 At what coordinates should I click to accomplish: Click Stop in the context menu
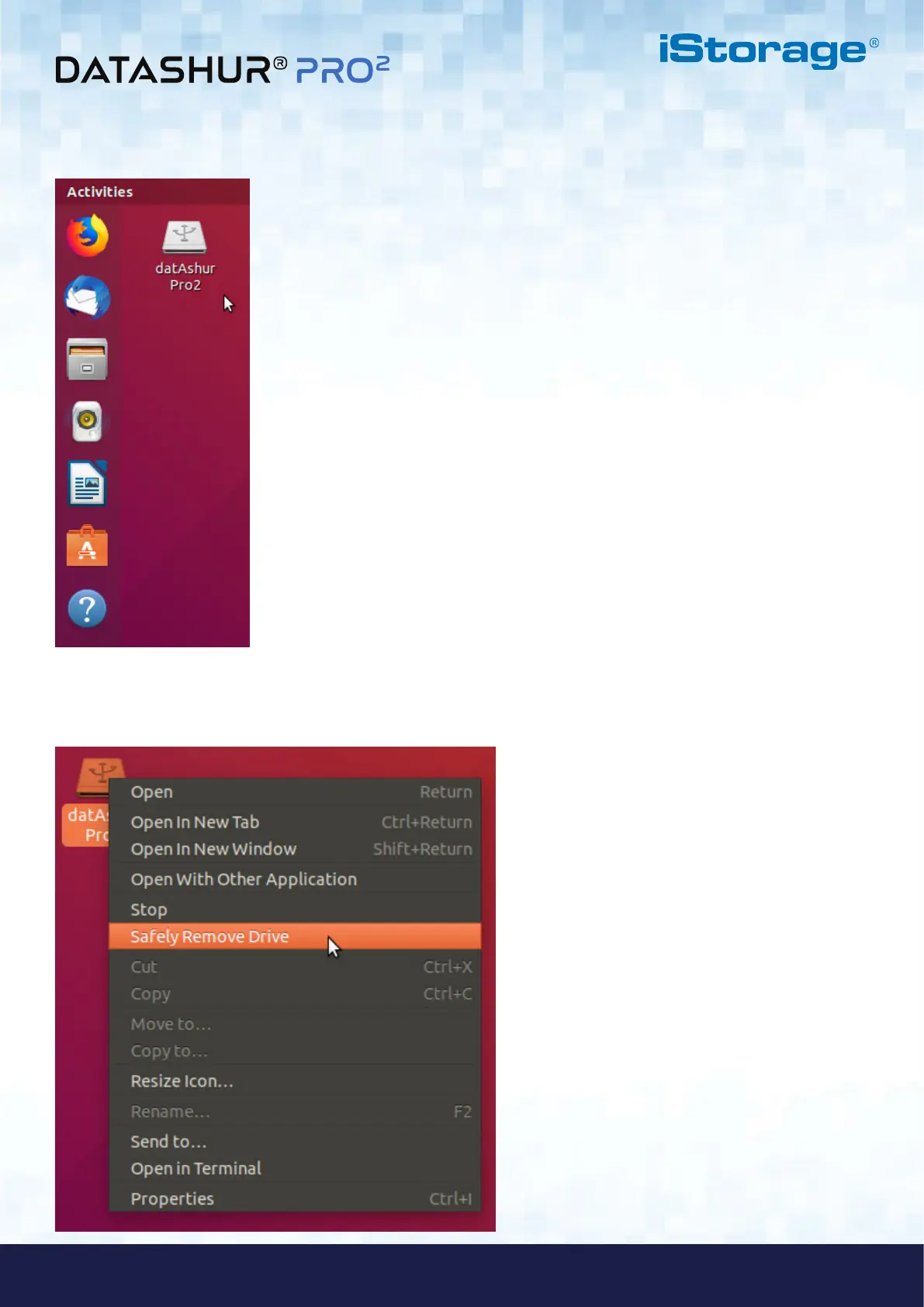point(295,910)
